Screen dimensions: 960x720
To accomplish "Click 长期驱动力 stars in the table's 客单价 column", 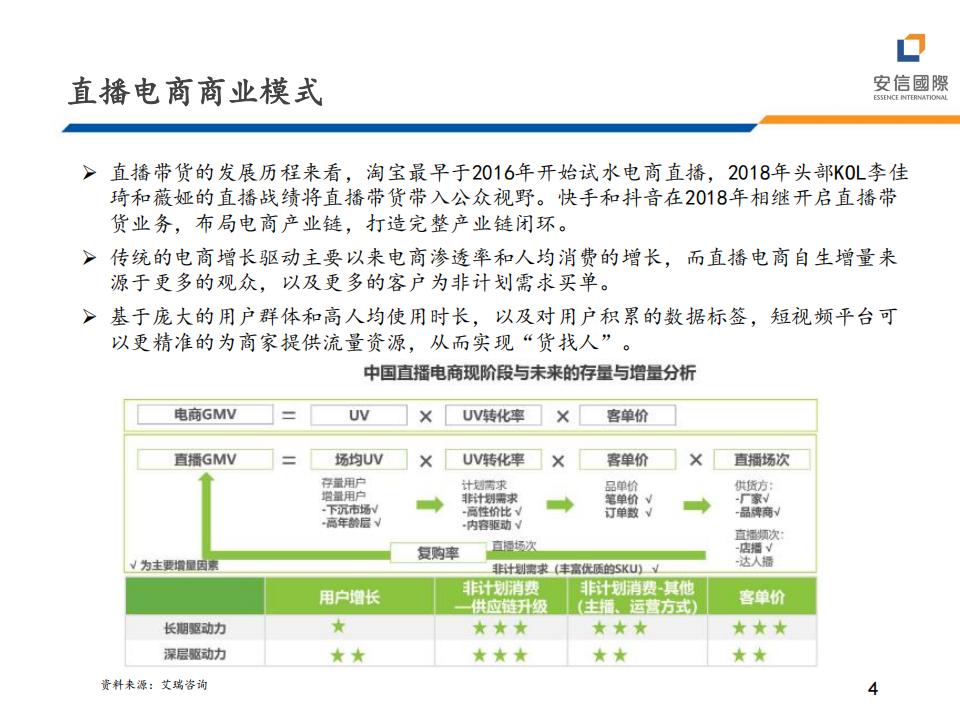I will click(759, 628).
